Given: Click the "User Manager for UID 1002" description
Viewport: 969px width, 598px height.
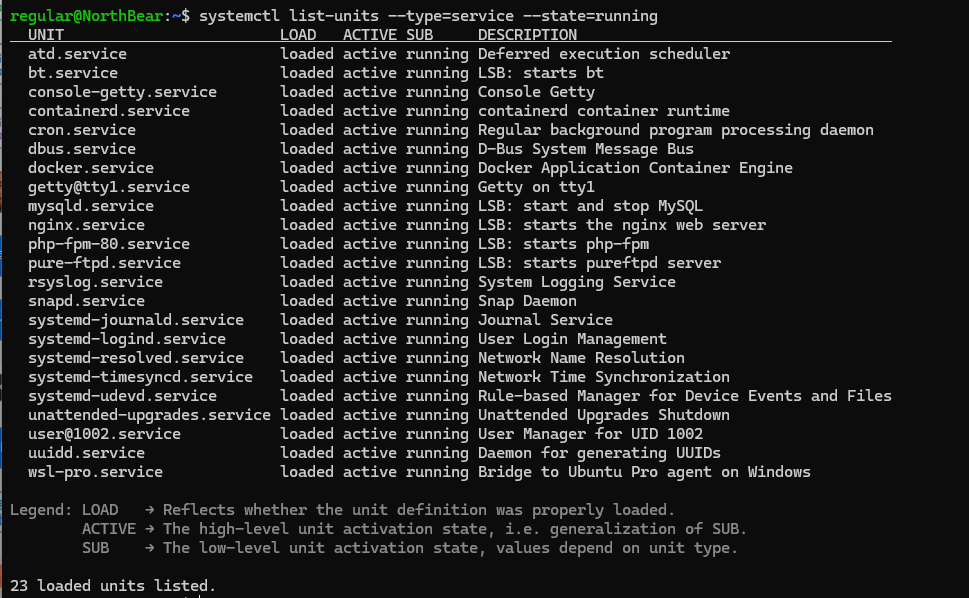Looking at the screenshot, I should tap(590, 434).
